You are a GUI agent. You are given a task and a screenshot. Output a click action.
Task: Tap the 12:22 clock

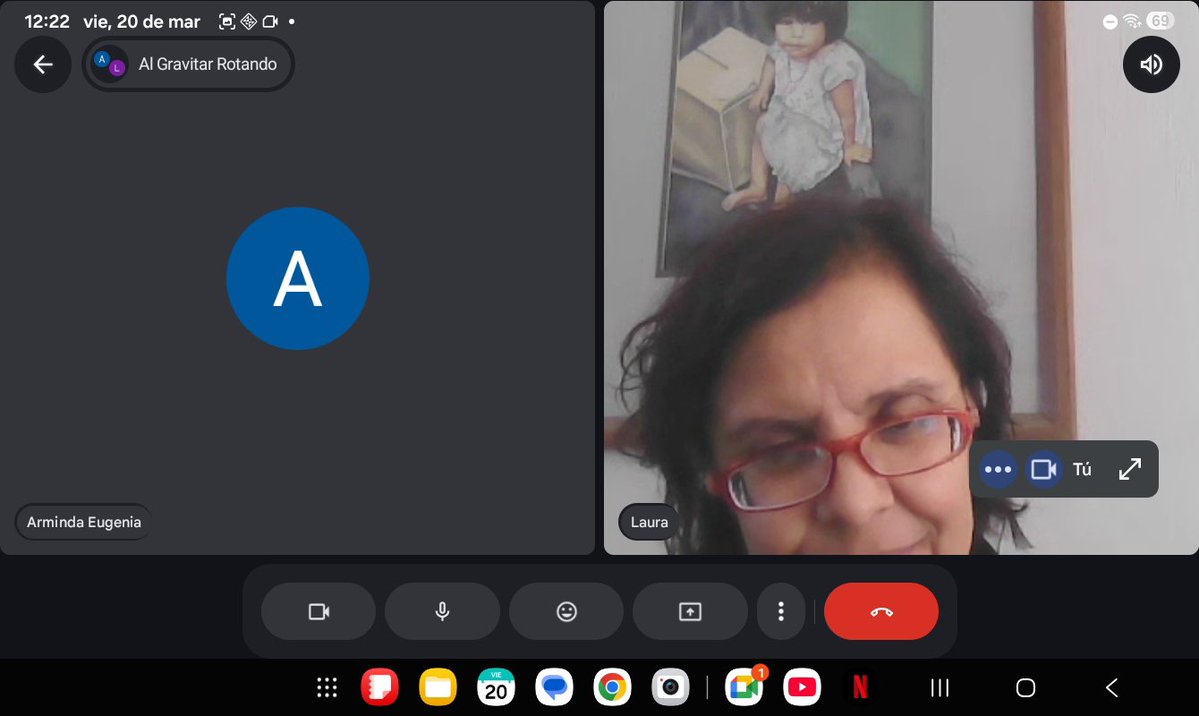tap(47, 21)
